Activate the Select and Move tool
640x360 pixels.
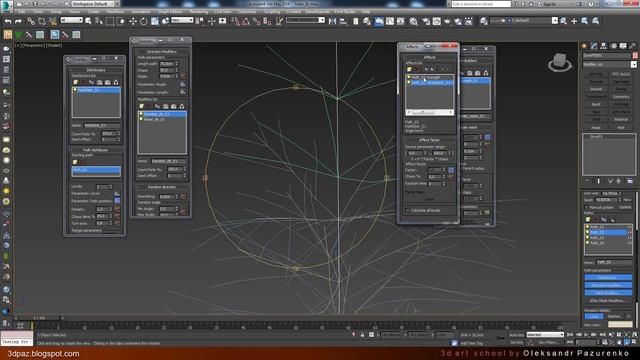[x=133, y=21]
